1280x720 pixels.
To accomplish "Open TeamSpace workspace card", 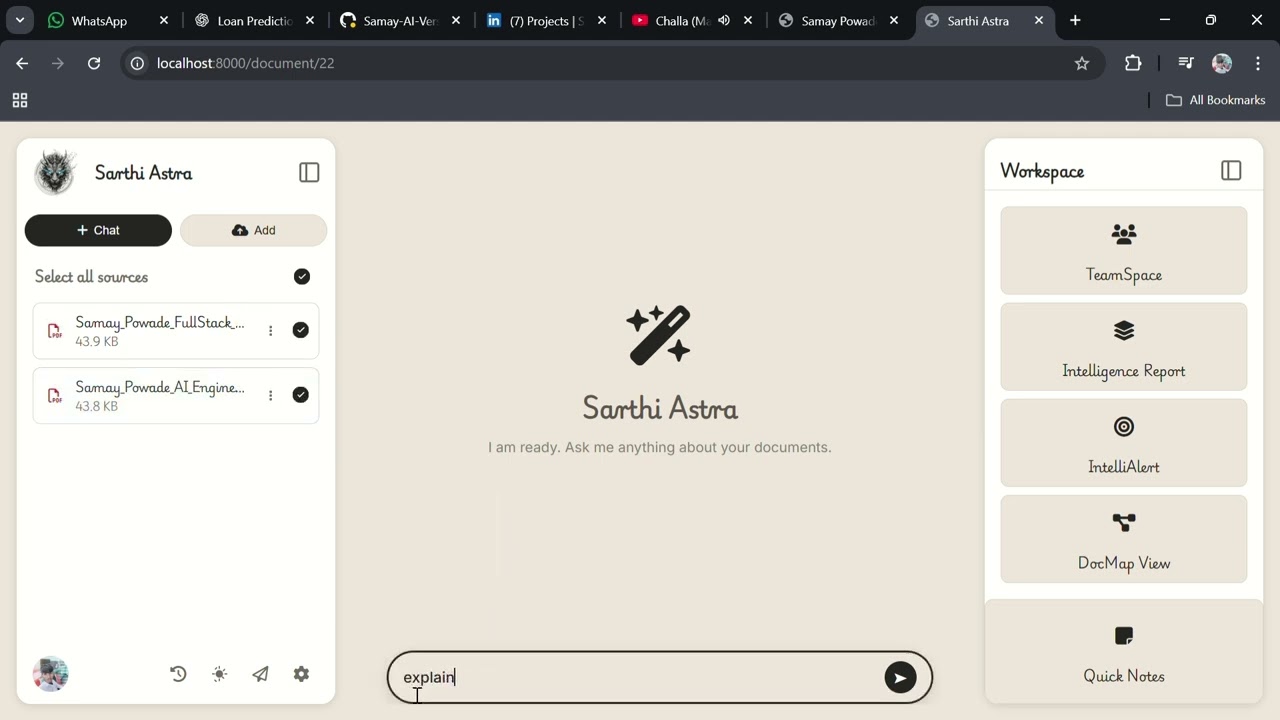I will [x=1124, y=251].
